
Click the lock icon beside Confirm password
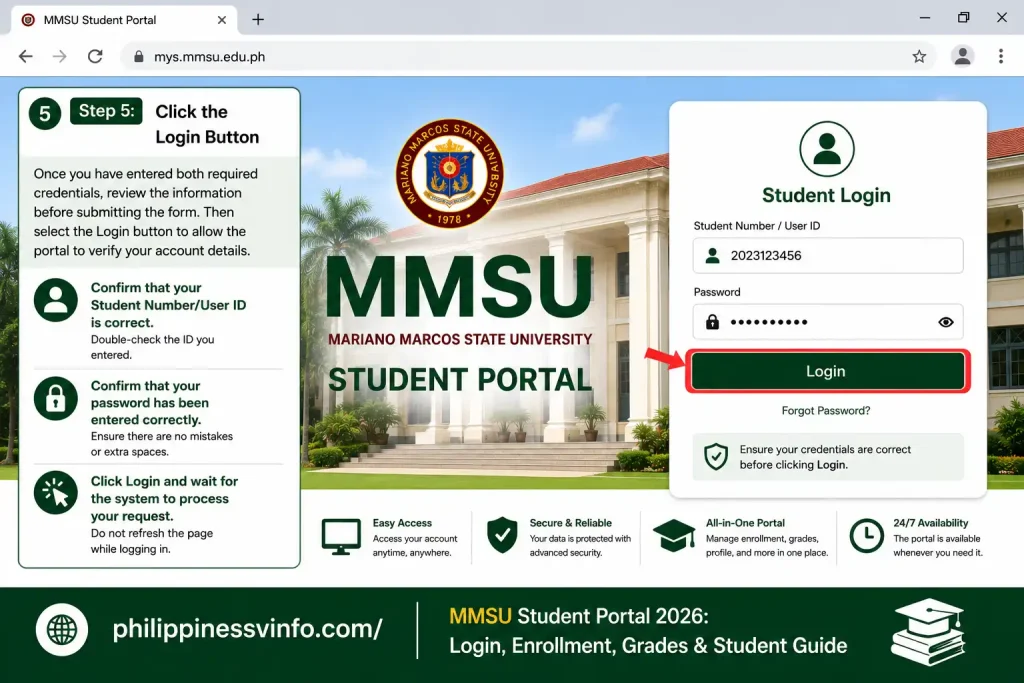pyautogui.click(x=56, y=398)
